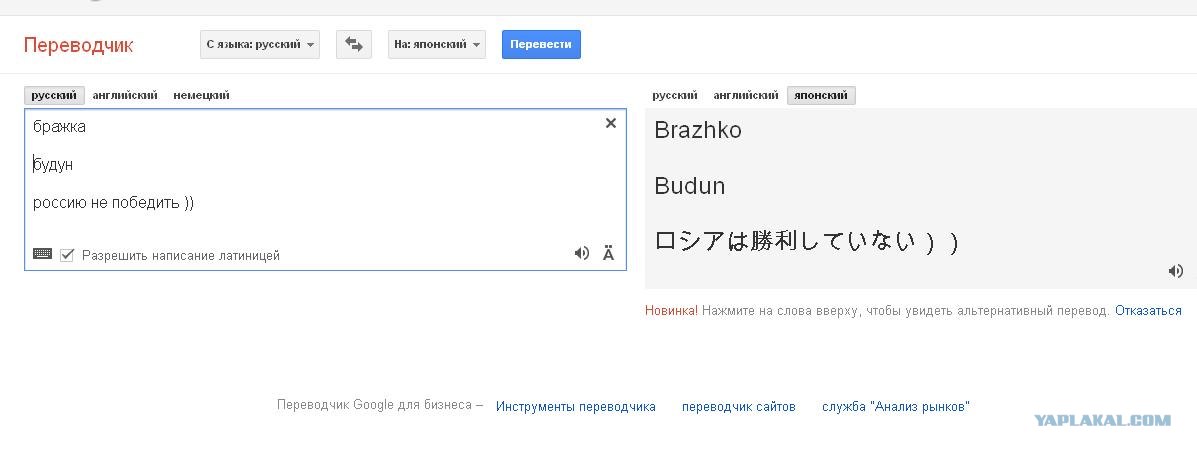
Task: Open "С языка: русский" dropdown
Action: pyautogui.click(x=260, y=44)
